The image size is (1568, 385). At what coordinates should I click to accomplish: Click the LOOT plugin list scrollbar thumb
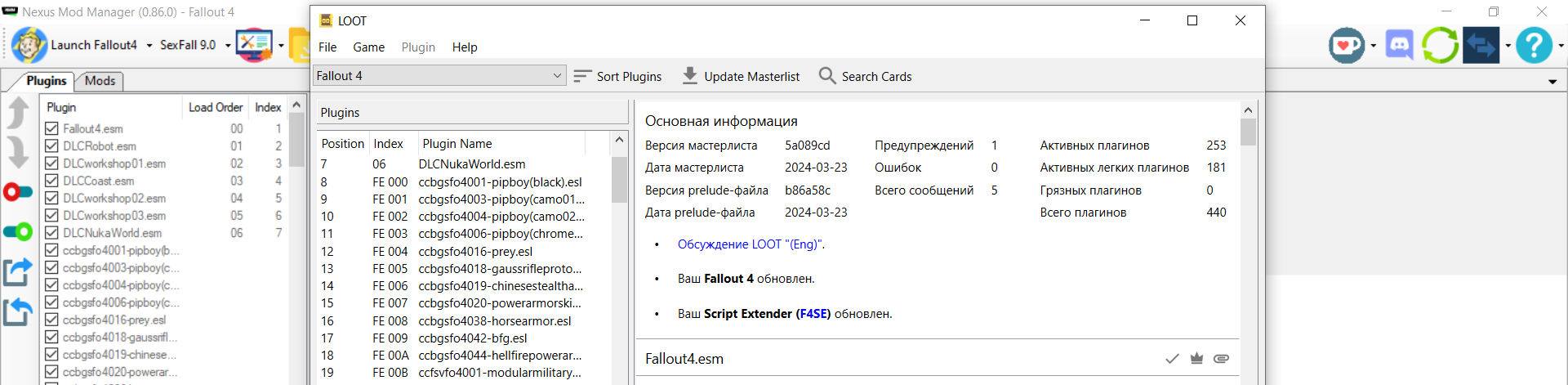coord(619,180)
